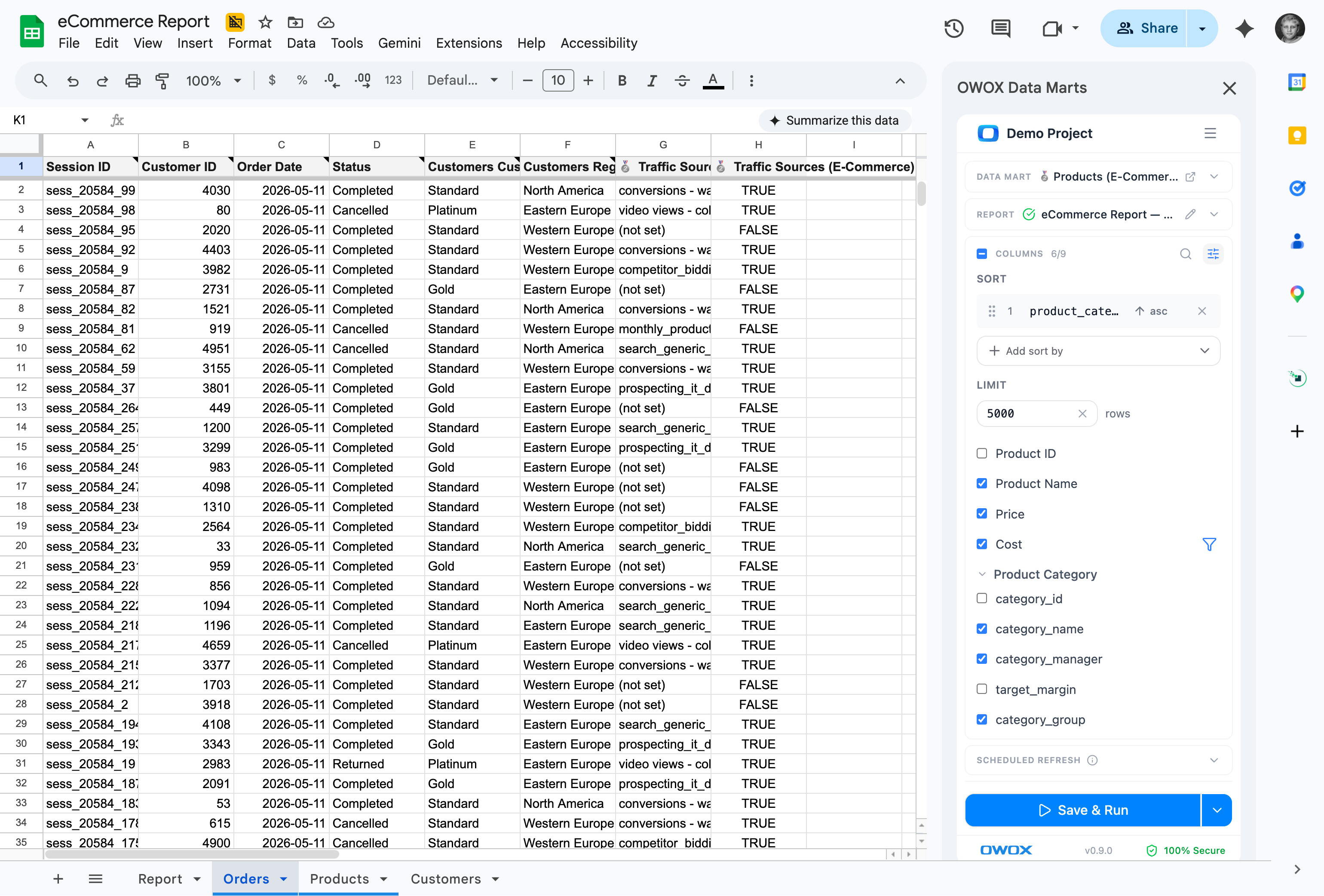Add a new sheet with plus button
This screenshot has width=1324, height=896.
coord(58,879)
